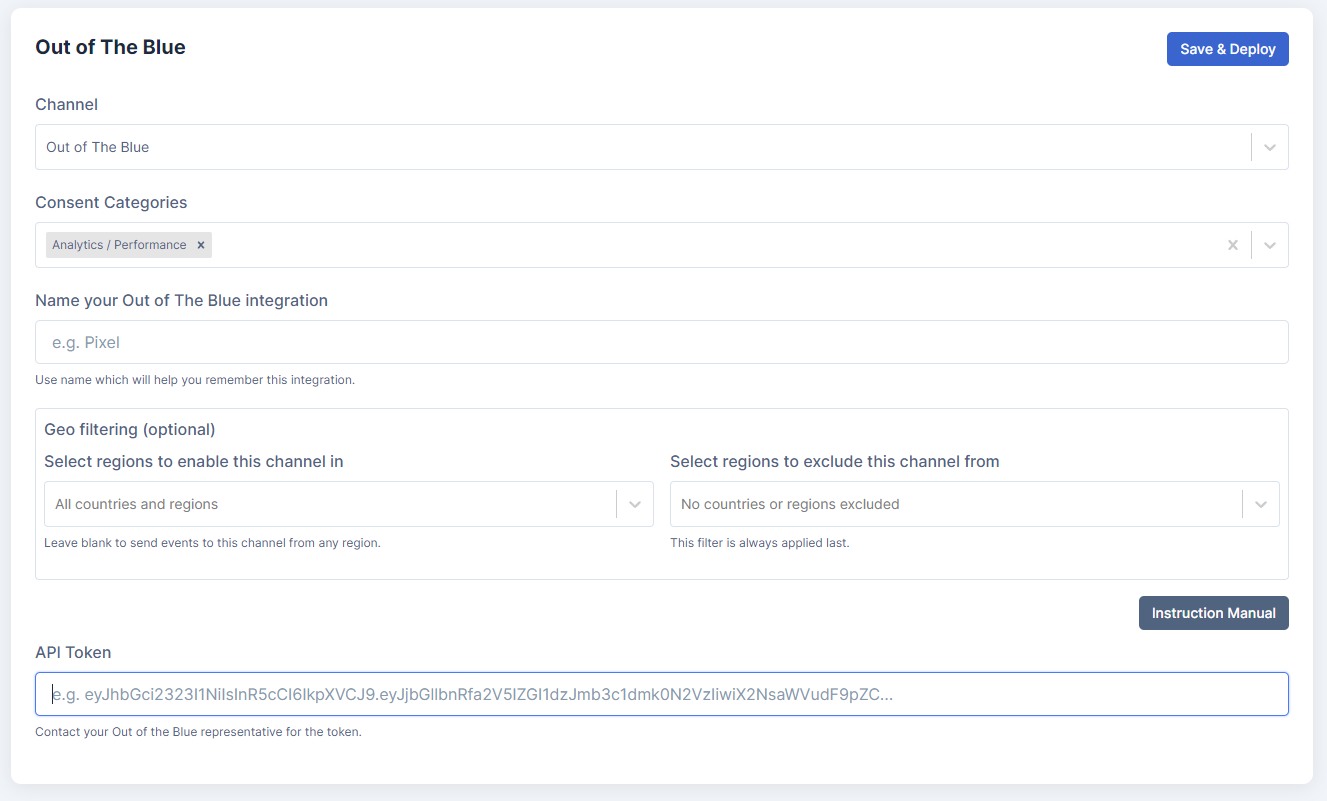The height and width of the screenshot is (801, 1327).
Task: Click the API Token field label
Action: click(73, 652)
